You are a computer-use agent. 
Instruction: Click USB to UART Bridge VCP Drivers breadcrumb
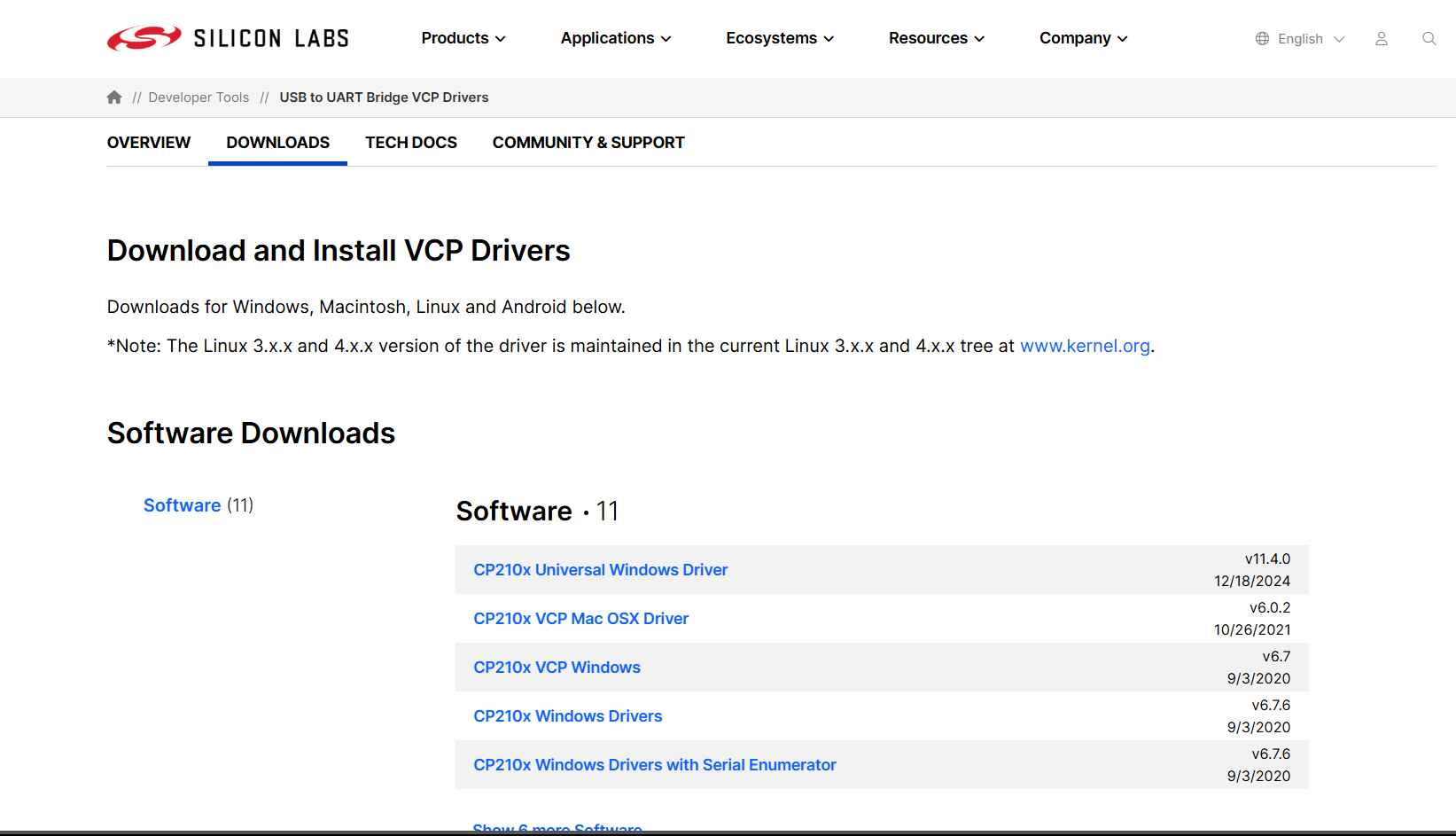[x=384, y=98]
